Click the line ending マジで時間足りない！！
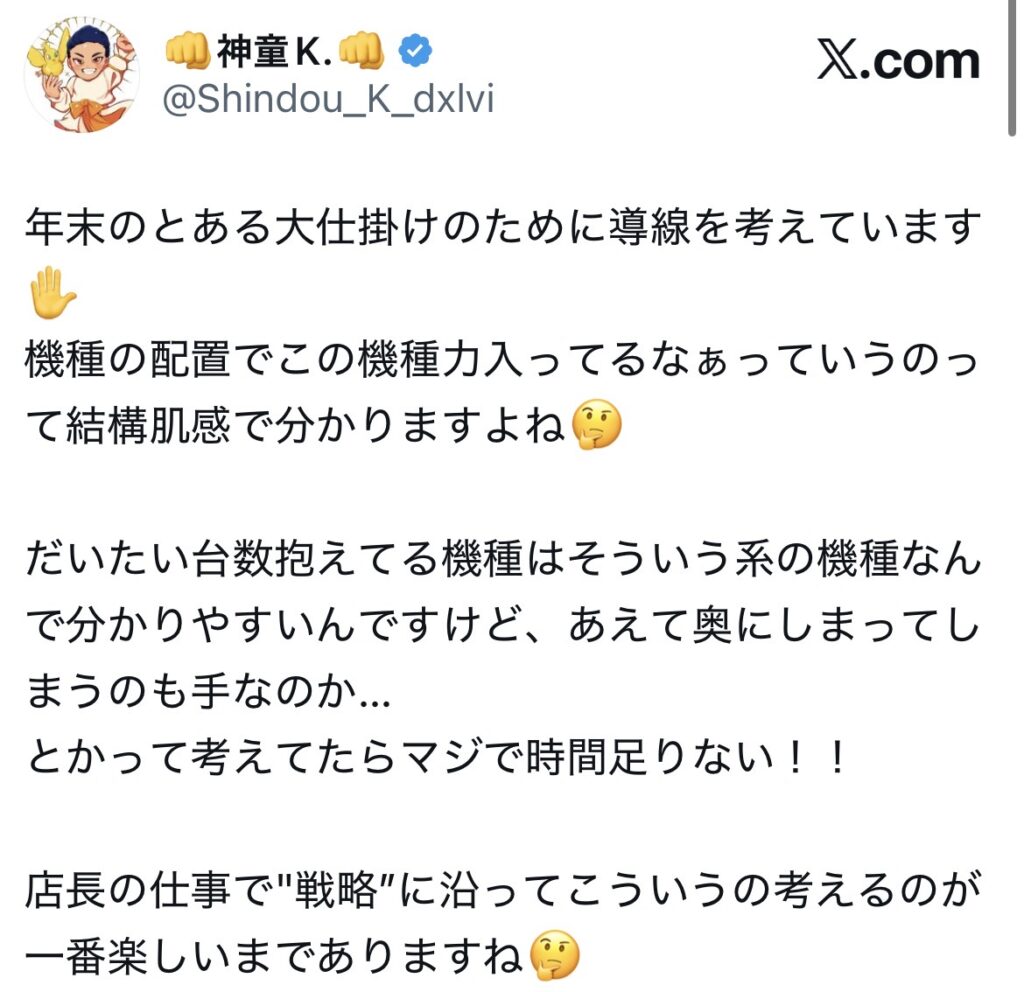1024x992 pixels. pyautogui.click(x=438, y=758)
